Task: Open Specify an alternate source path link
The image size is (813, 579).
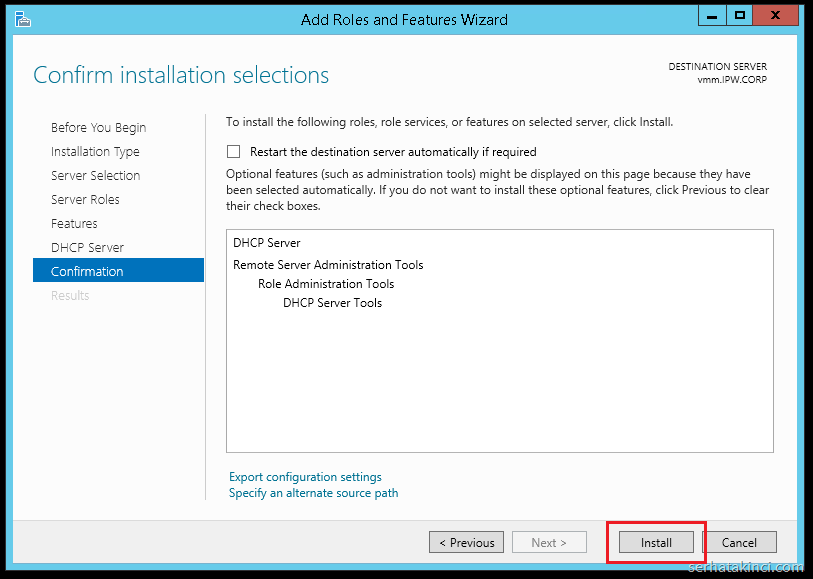Action: click(313, 493)
